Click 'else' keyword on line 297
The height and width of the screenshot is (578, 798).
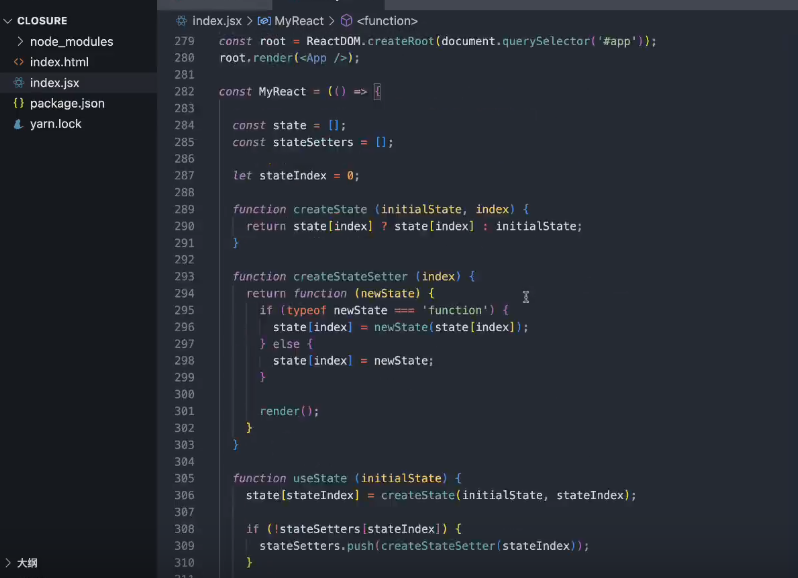tap(286, 344)
